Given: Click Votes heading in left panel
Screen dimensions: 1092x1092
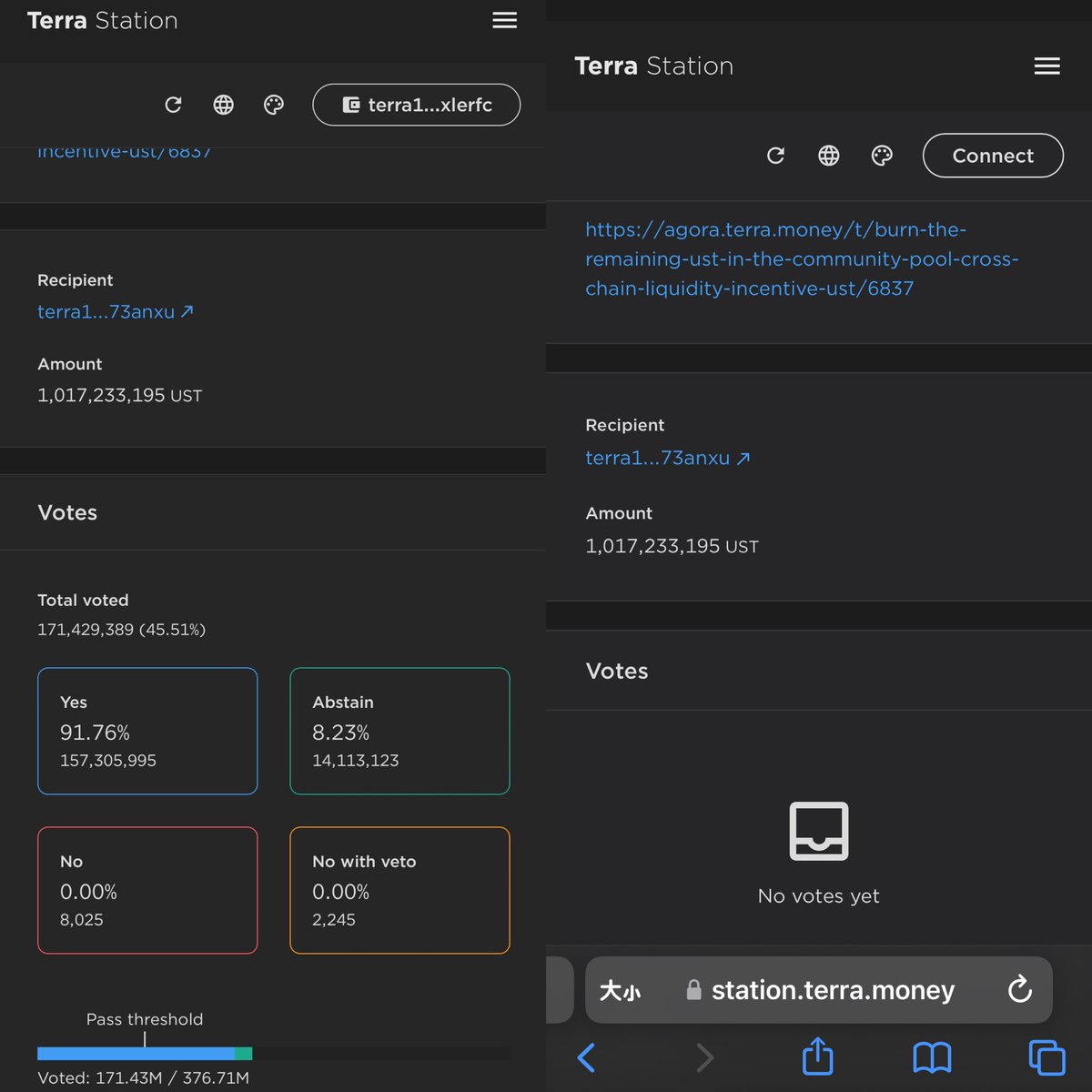Looking at the screenshot, I should (x=67, y=512).
